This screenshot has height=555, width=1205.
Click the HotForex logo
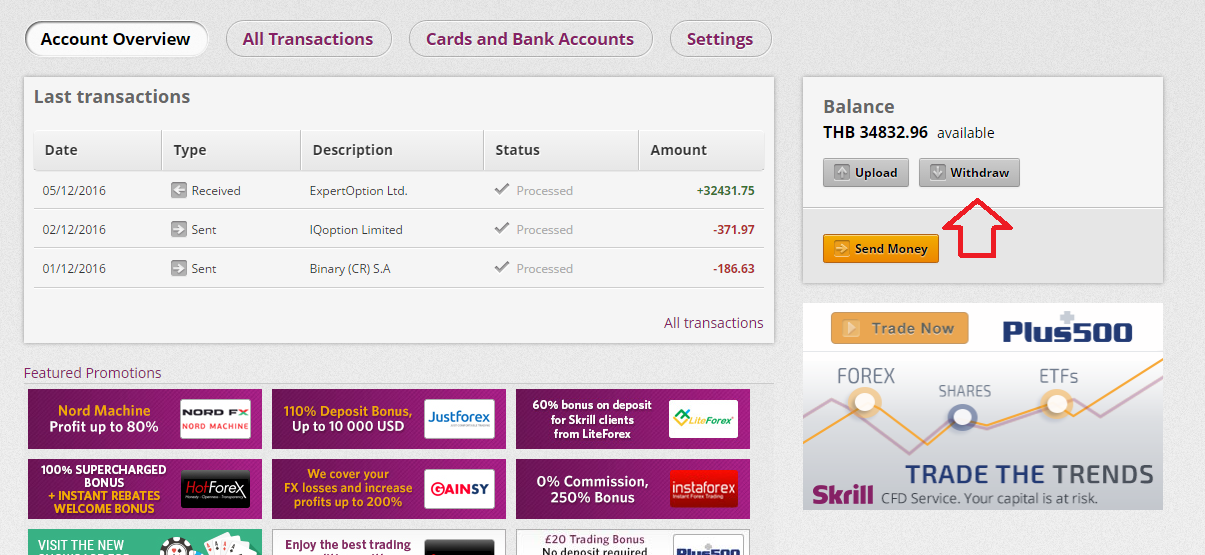pyautogui.click(x=214, y=489)
